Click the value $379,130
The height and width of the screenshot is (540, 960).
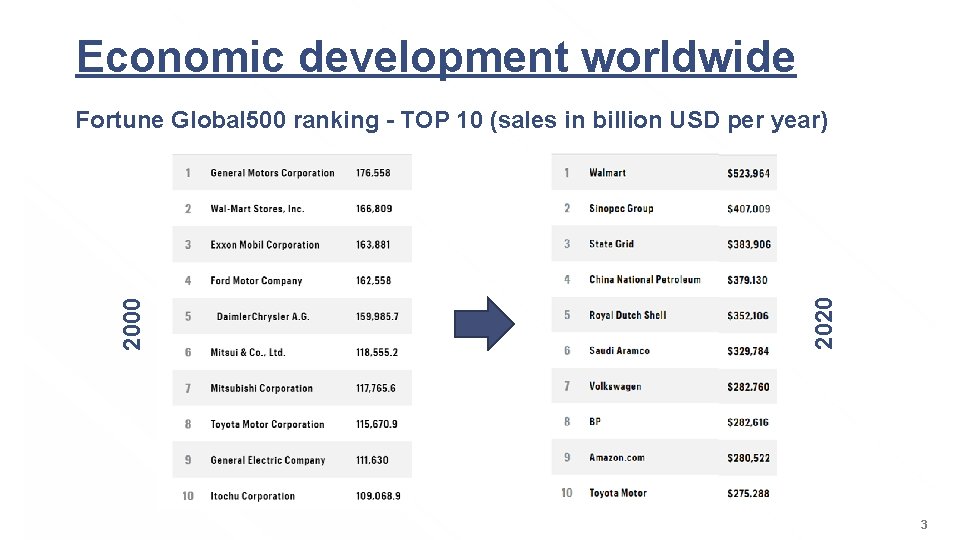point(747,280)
